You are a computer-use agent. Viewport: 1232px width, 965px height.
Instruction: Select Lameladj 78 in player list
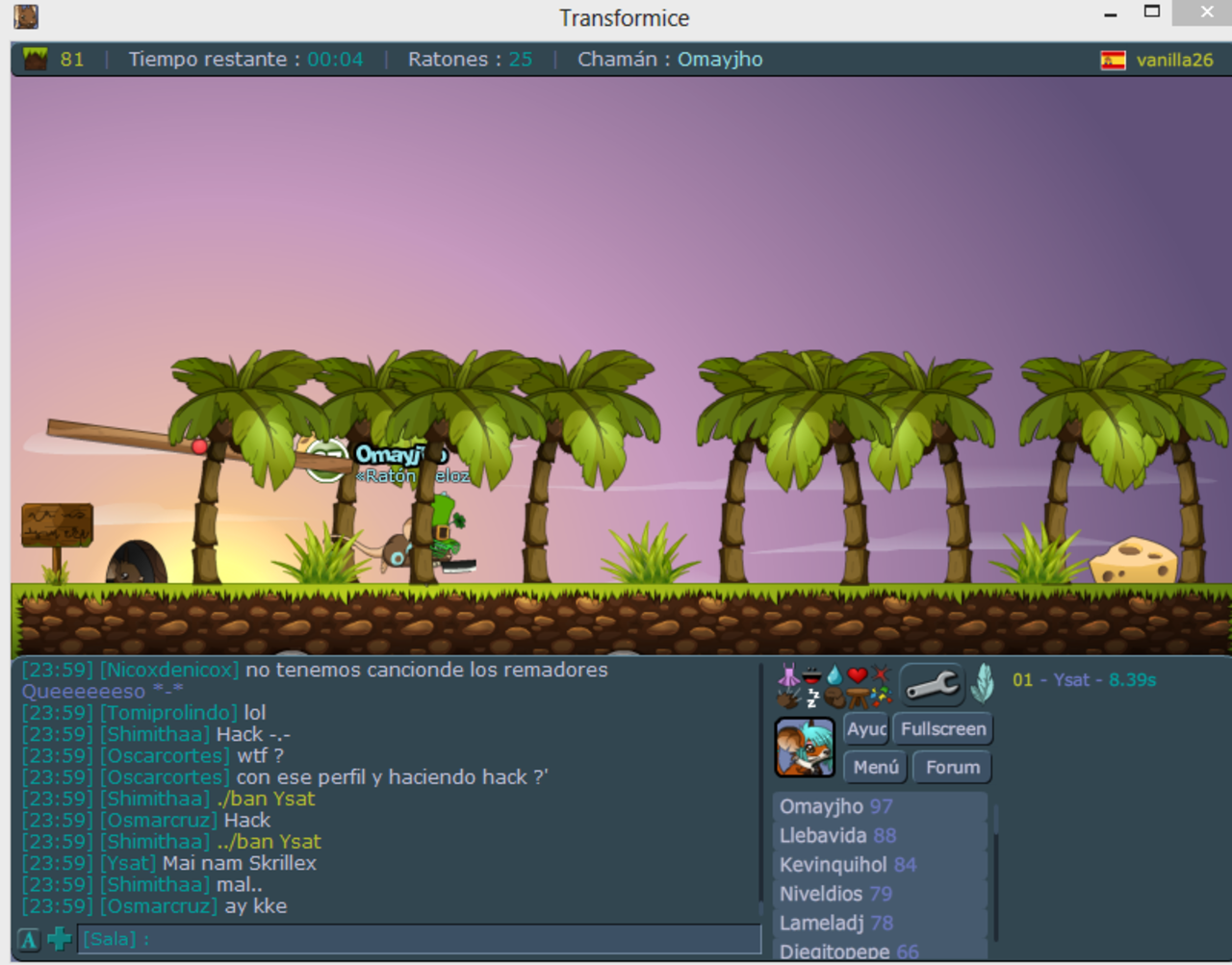pyautogui.click(x=880, y=923)
